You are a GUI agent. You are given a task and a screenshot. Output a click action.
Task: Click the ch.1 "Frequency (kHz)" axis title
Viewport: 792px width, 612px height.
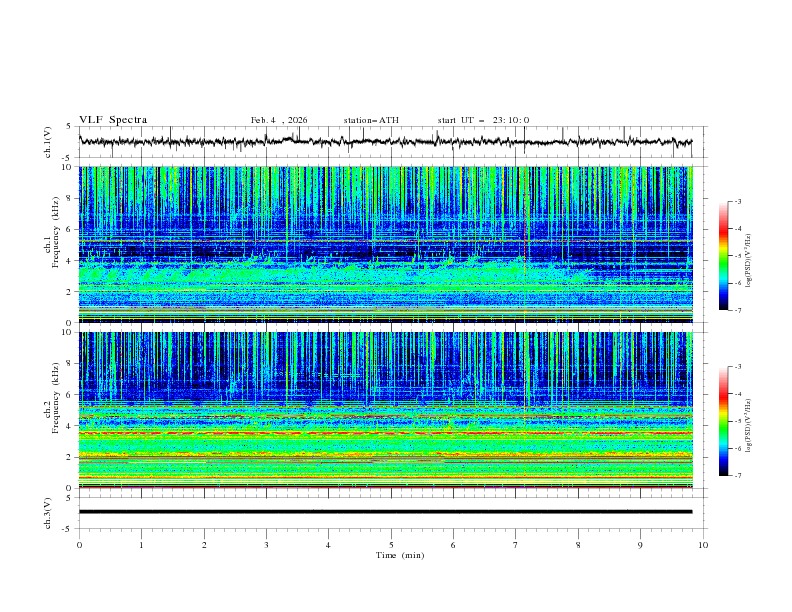coord(56,232)
